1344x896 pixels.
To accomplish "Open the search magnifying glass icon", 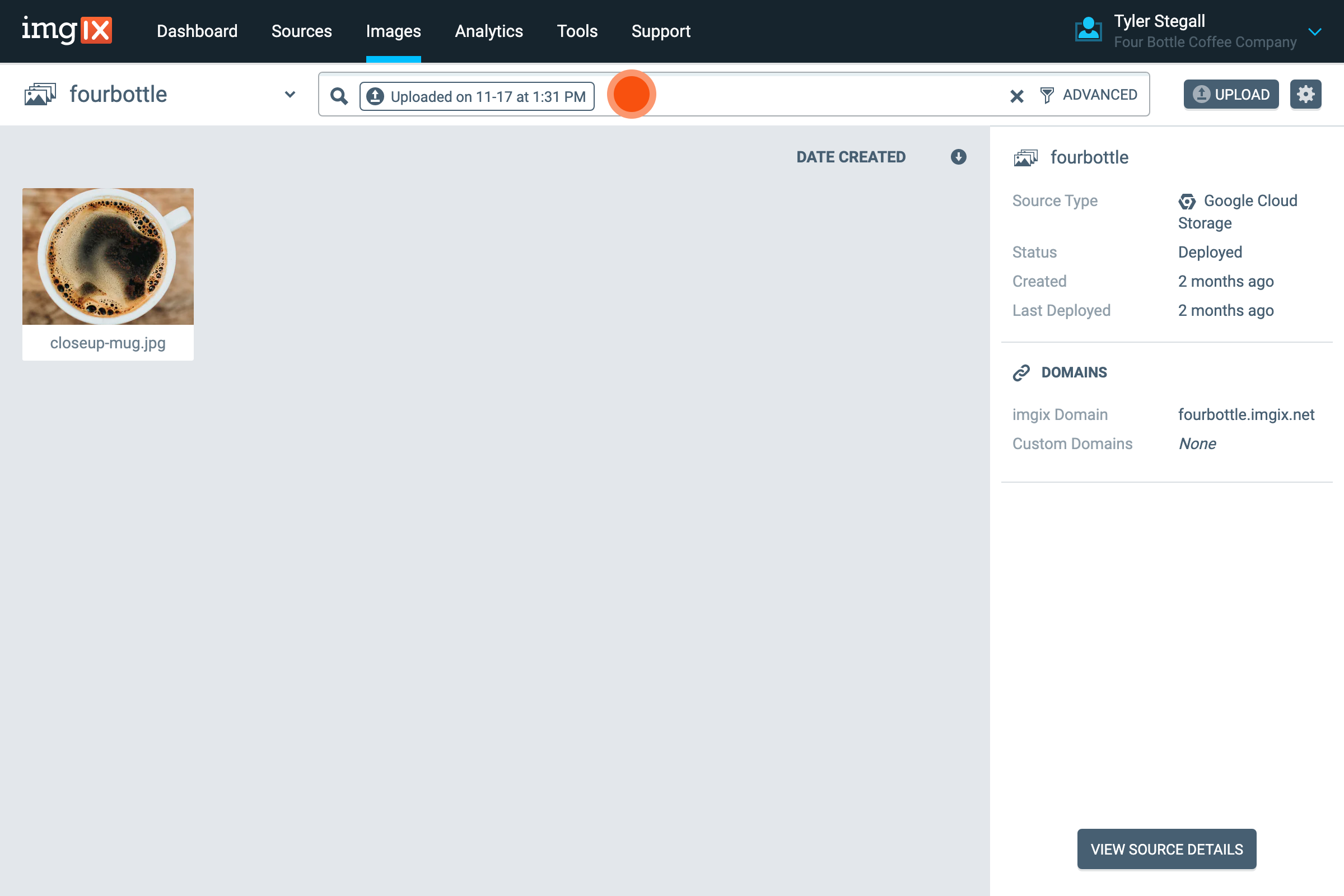I will point(339,96).
